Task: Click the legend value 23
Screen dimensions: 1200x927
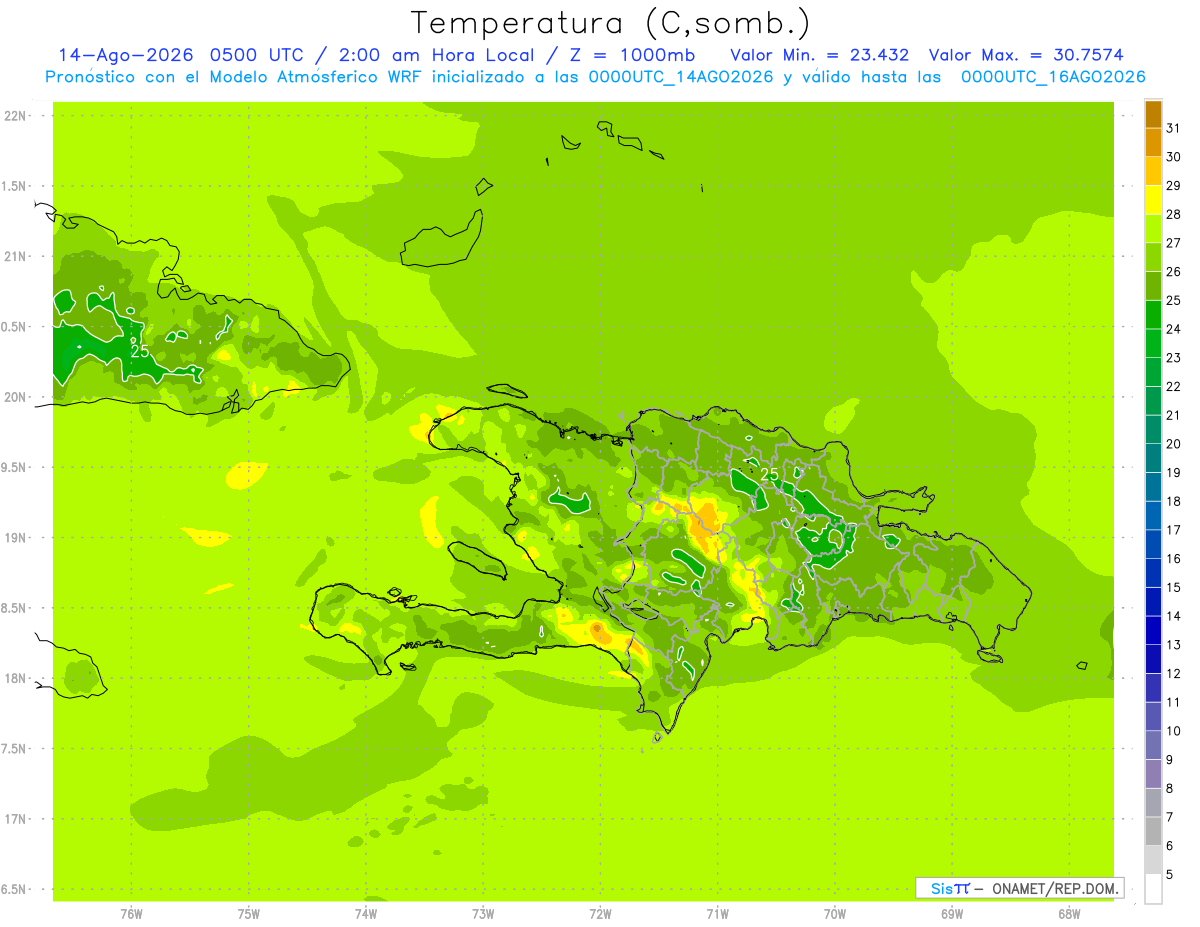Action: coord(1173,358)
